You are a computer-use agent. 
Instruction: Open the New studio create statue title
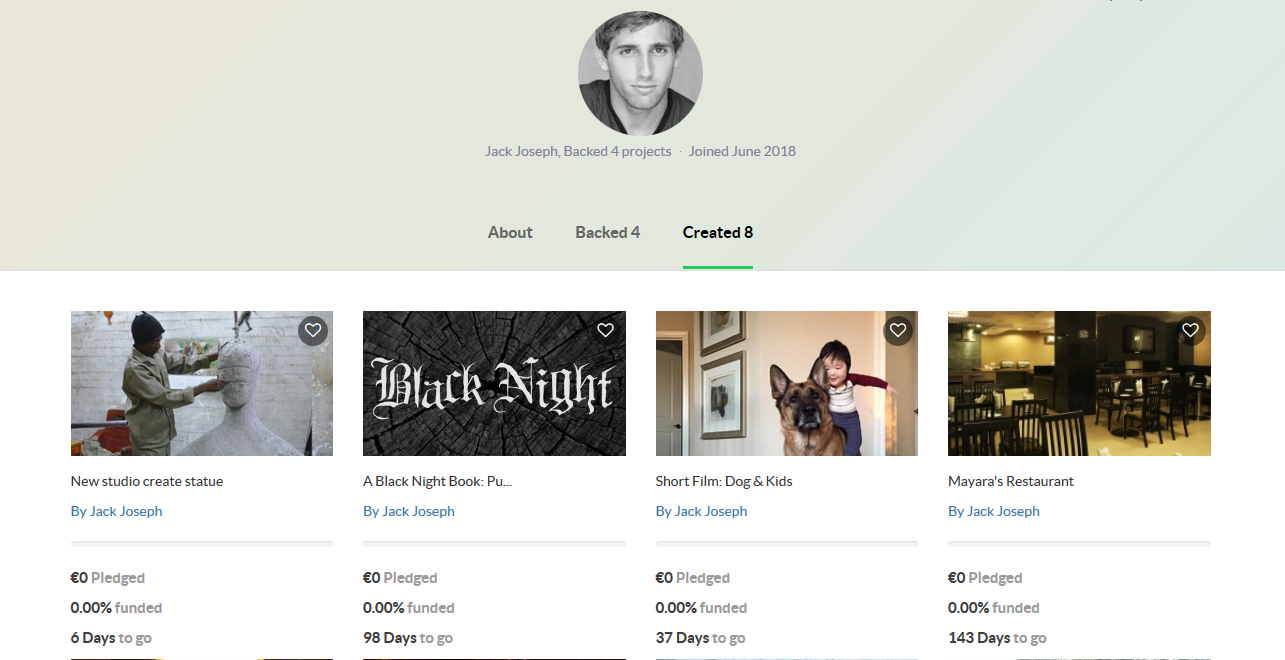(147, 481)
